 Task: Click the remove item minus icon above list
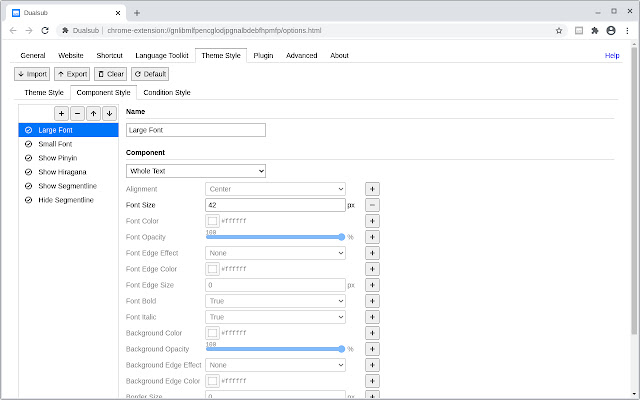coord(78,113)
